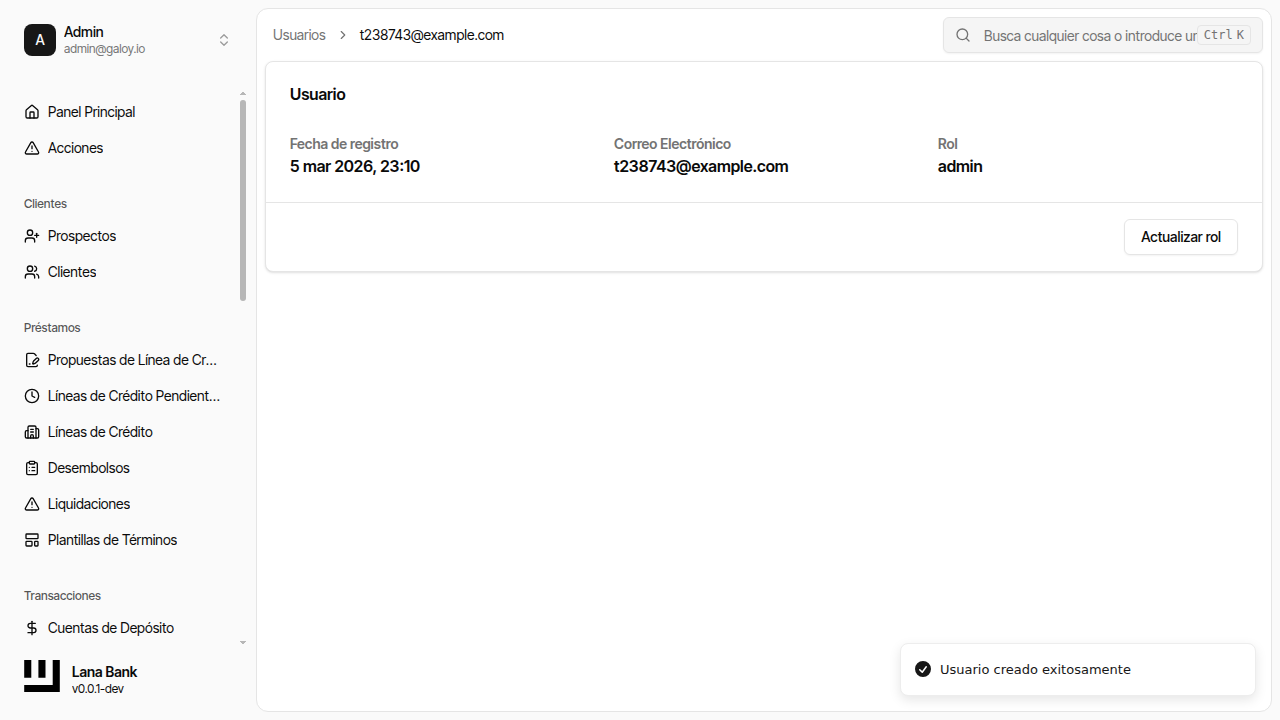
Task: Focus the global search input field
Action: [1088, 35]
